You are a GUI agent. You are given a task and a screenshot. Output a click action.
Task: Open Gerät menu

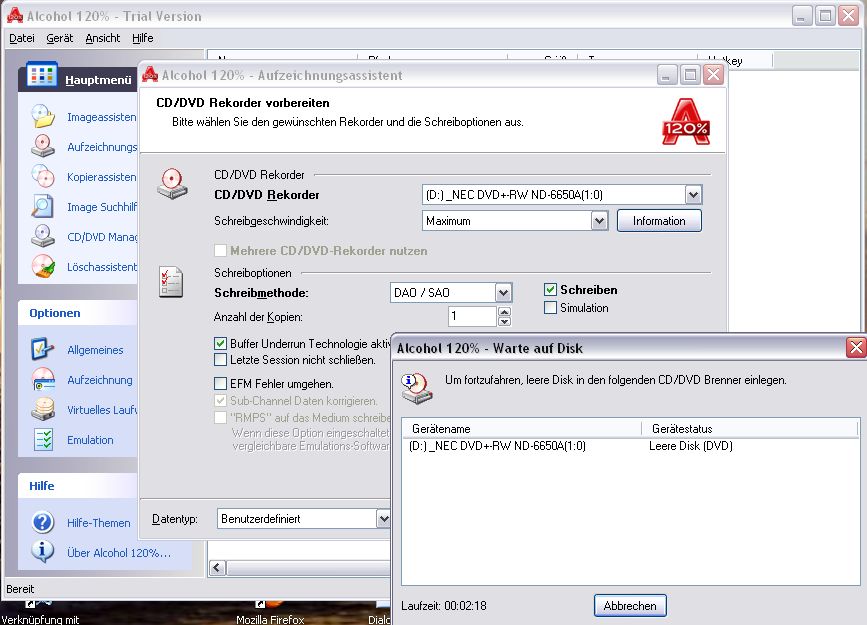tap(59, 38)
